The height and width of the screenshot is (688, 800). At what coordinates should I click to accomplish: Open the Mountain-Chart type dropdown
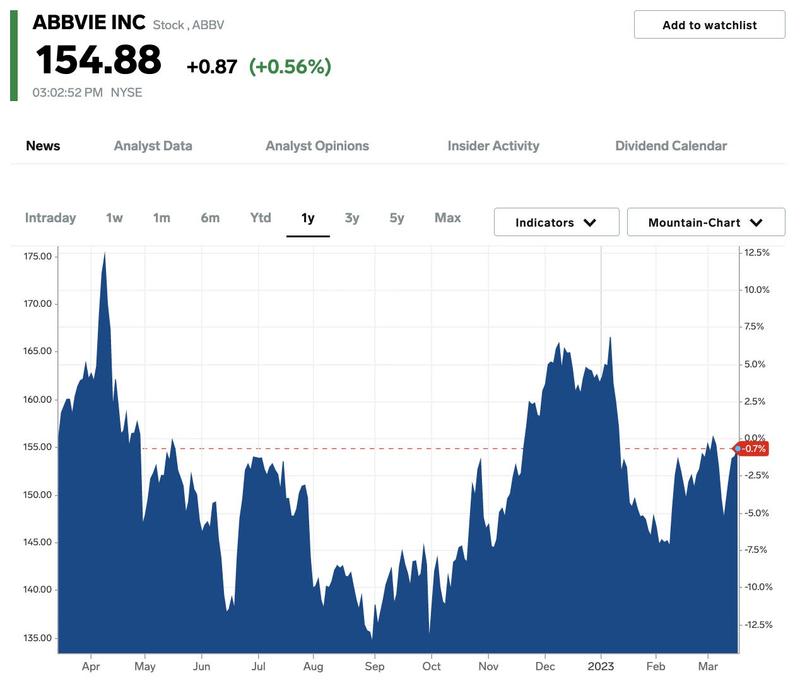click(x=706, y=222)
